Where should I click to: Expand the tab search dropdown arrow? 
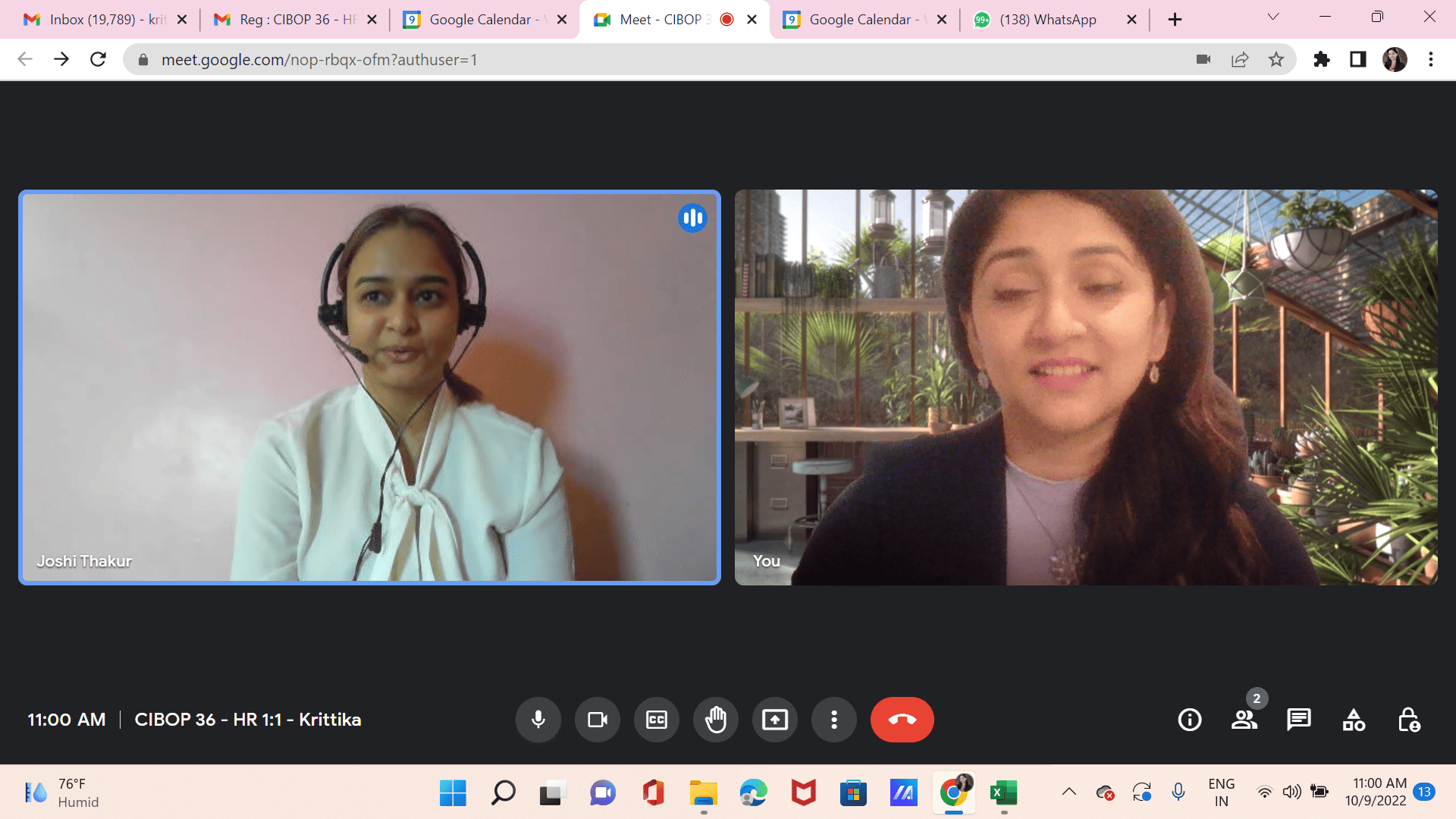pyautogui.click(x=1273, y=17)
